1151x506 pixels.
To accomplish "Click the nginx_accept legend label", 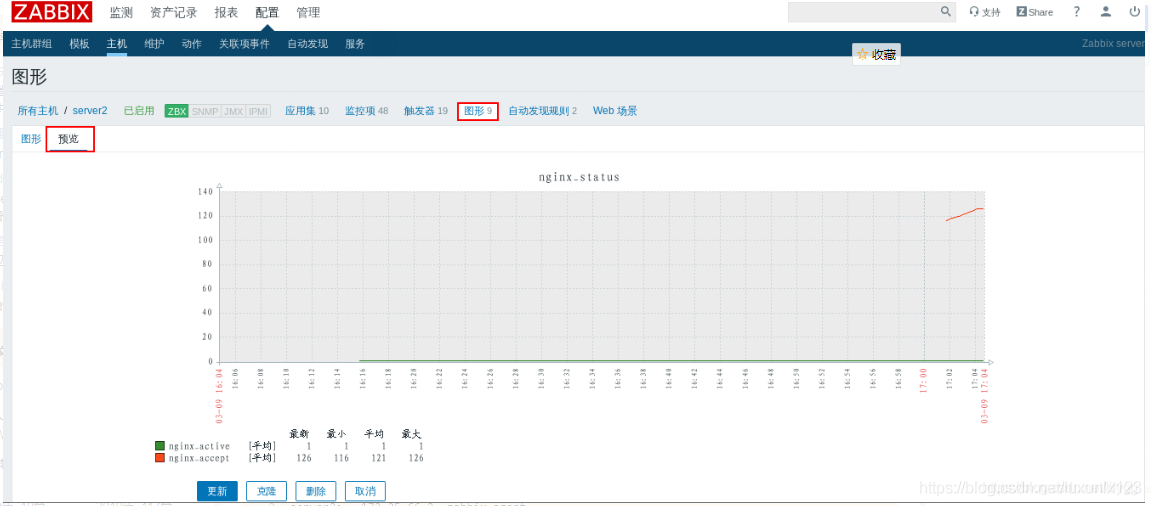I will tap(200, 458).
